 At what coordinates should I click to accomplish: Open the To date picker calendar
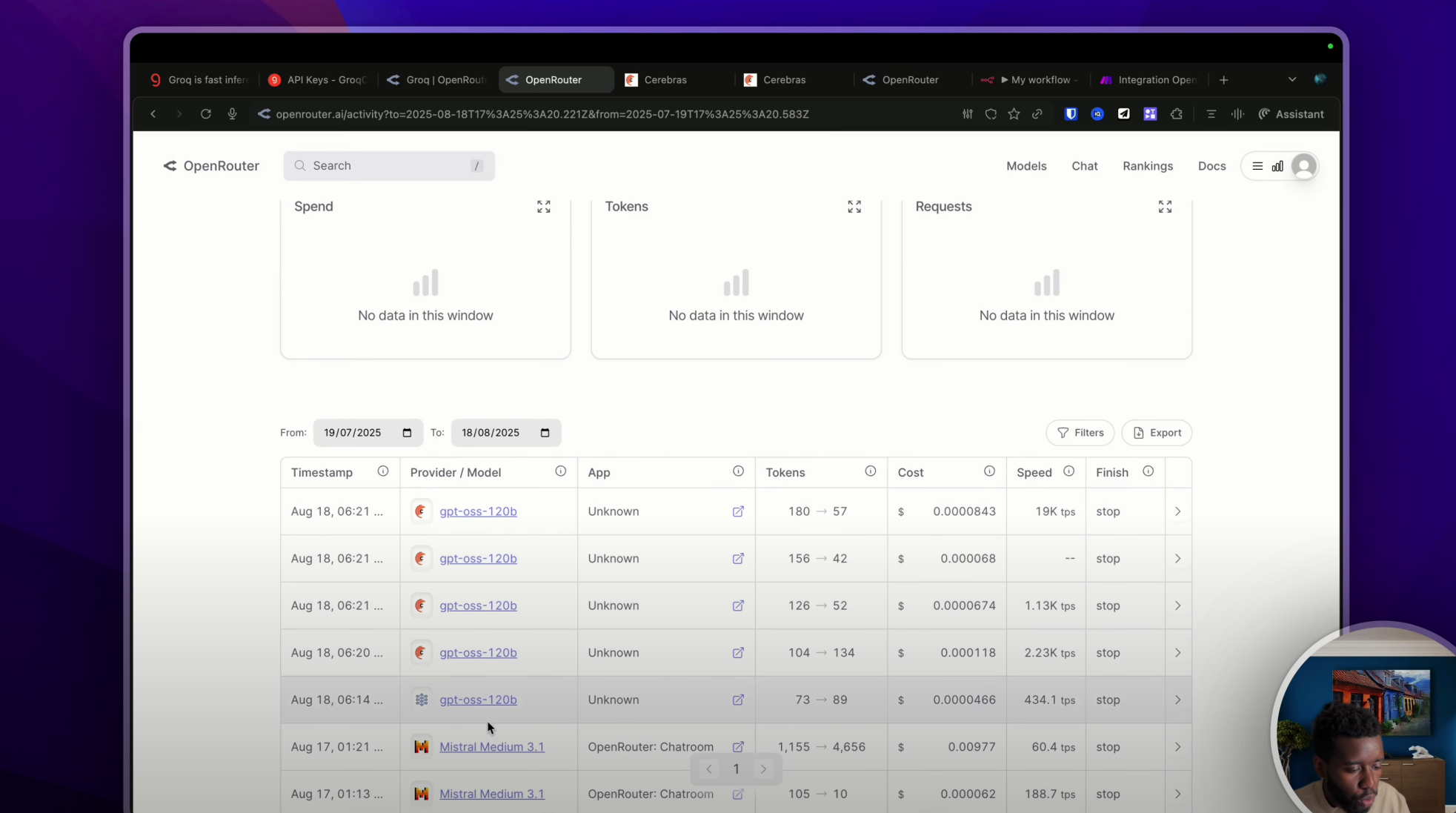(x=545, y=433)
